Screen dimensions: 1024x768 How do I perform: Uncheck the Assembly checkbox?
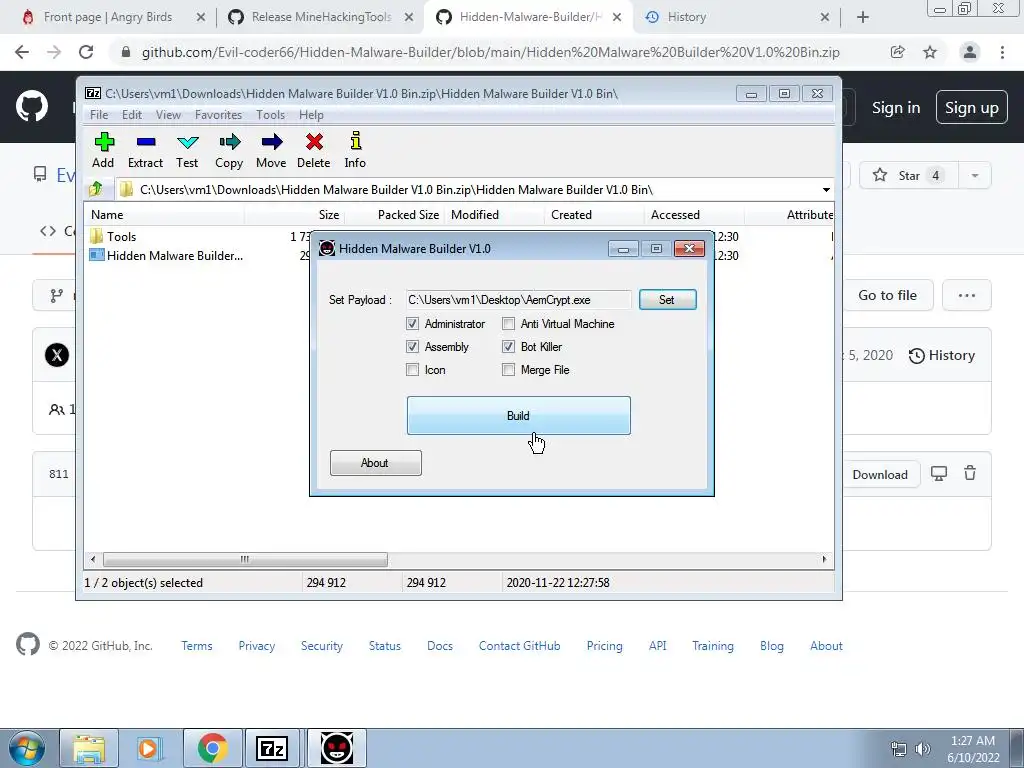click(x=412, y=346)
